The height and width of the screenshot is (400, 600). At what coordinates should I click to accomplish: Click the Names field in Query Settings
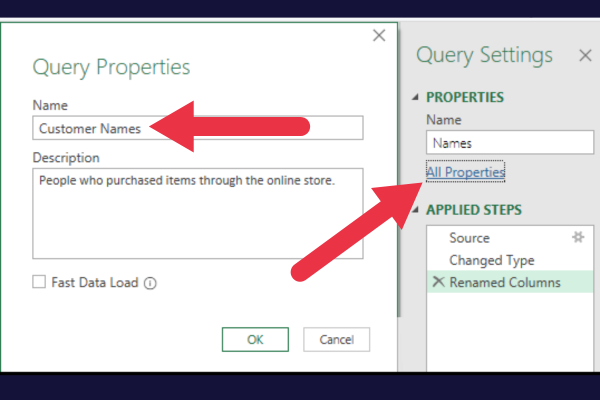(510, 142)
